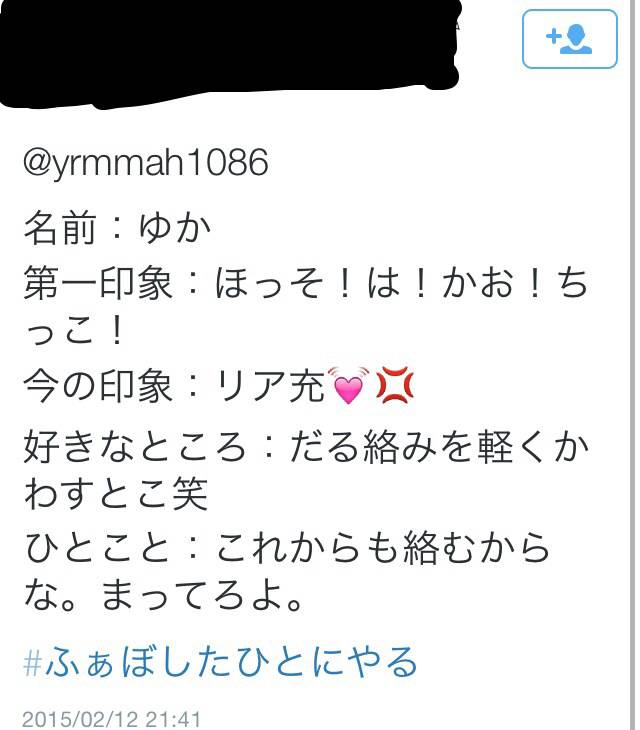640x730 pixels.
Task: Click the ちっこ！ continuation line
Action: pos(74,331)
